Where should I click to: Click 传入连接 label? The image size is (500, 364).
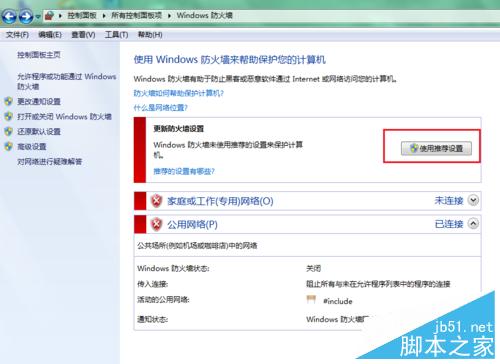tap(153, 284)
